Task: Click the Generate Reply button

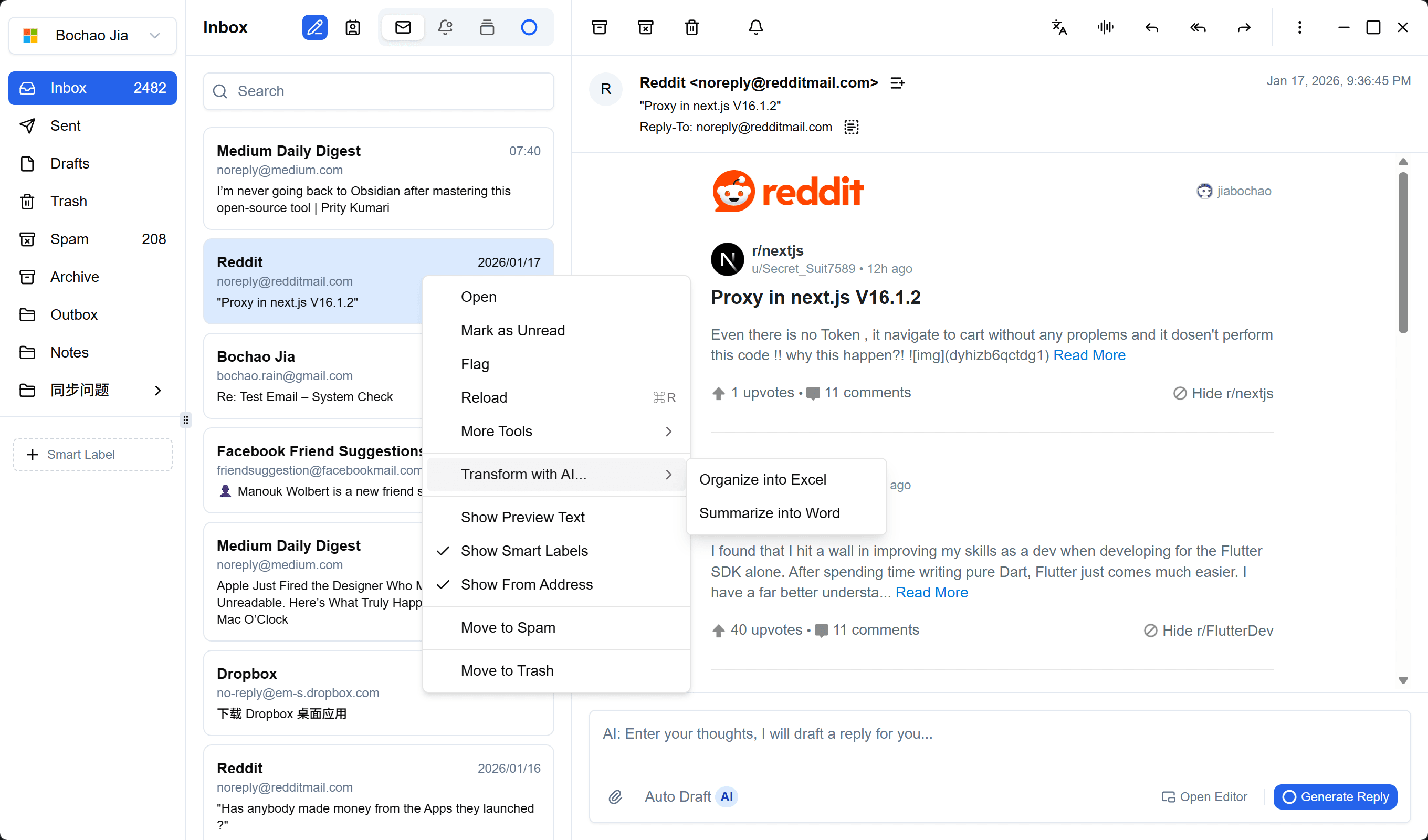Action: pos(1335,796)
